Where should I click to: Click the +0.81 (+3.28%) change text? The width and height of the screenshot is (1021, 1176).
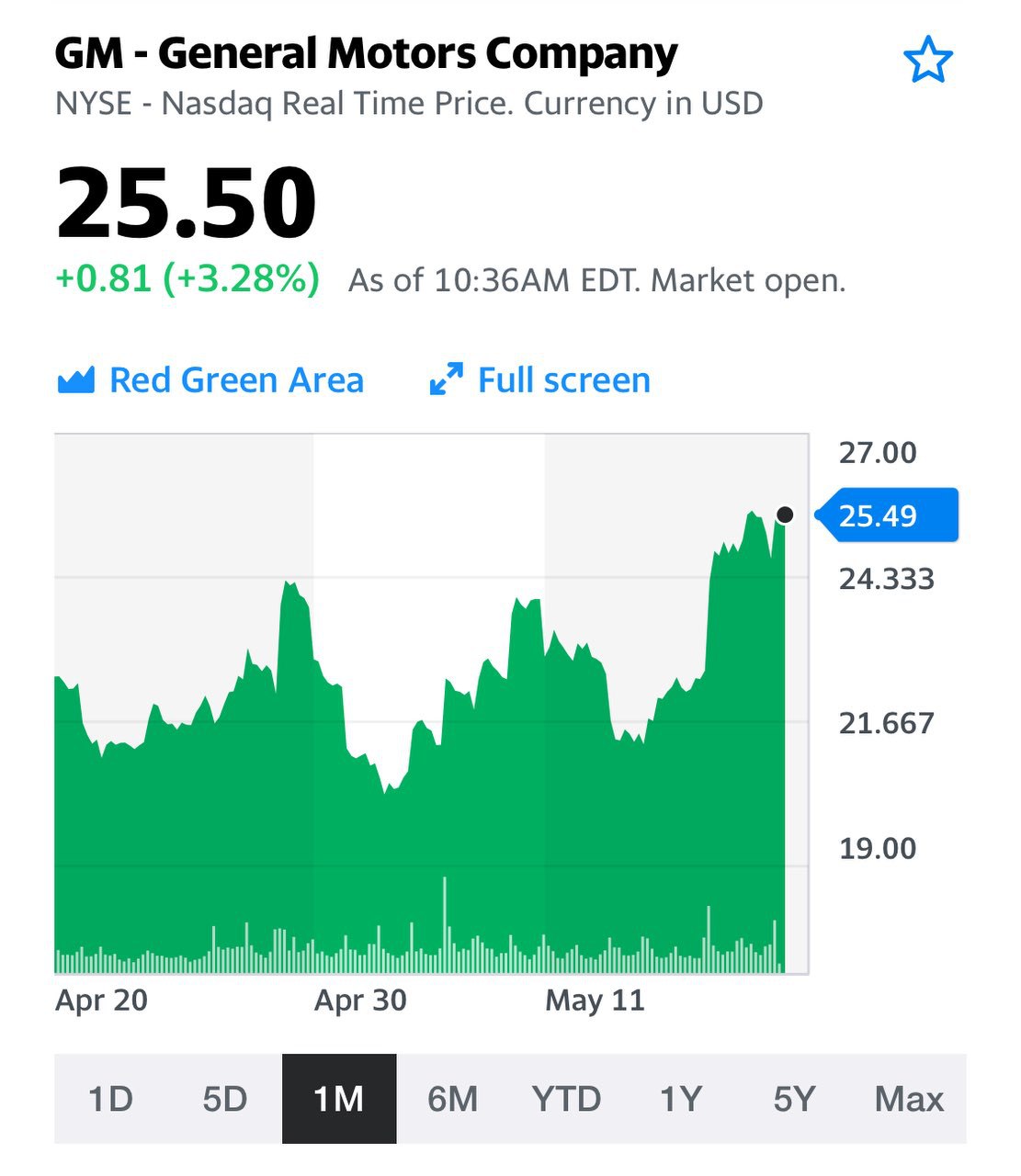(x=187, y=278)
